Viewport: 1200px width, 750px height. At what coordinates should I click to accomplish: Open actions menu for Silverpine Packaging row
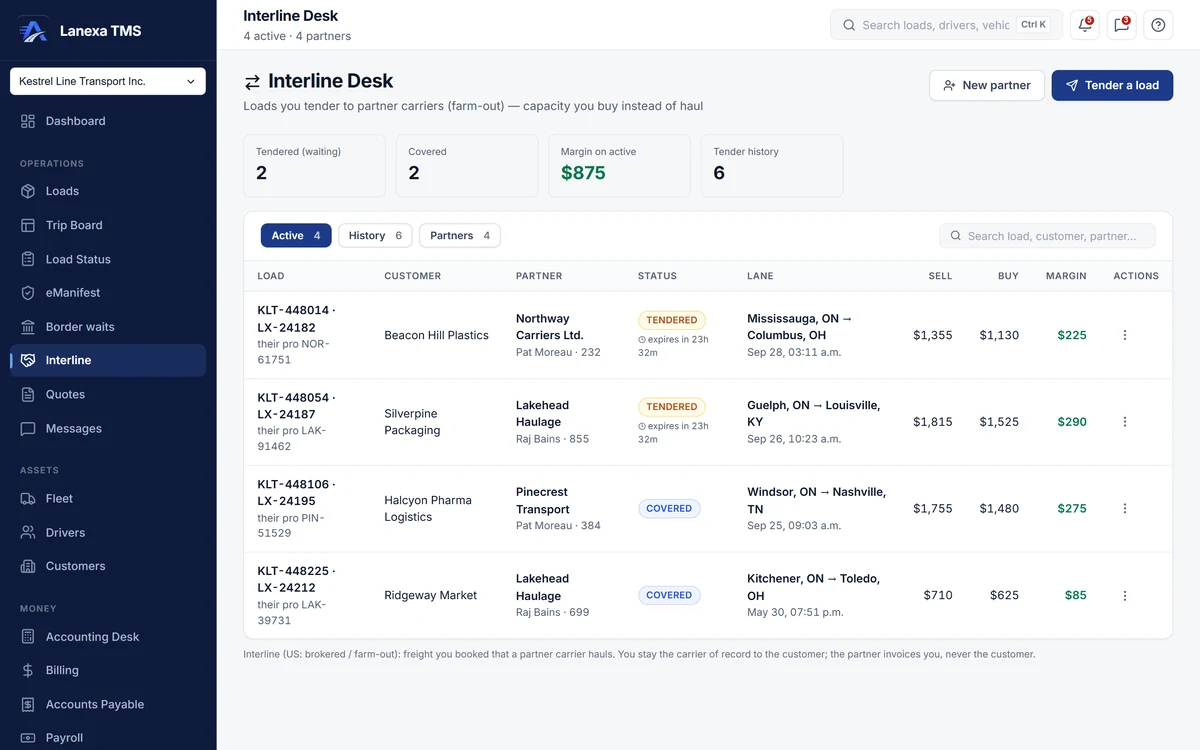click(1125, 422)
